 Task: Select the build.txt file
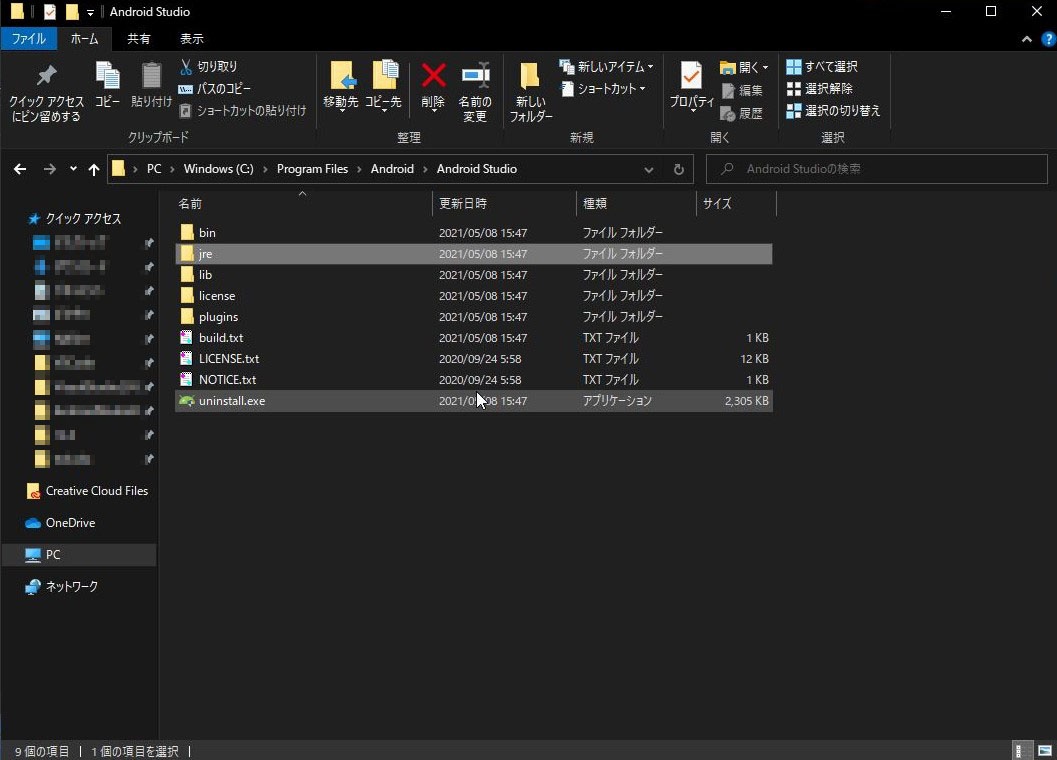click(473, 337)
